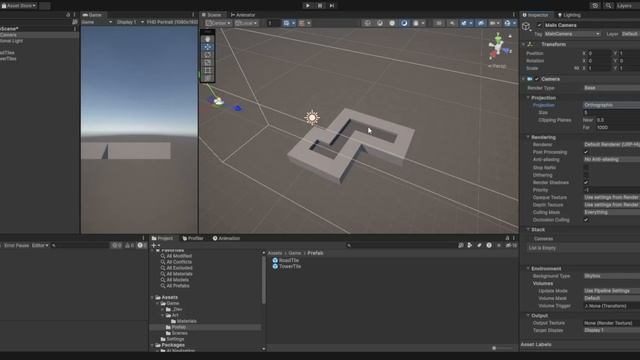Start Play mode with the Play button
The height and width of the screenshot is (360, 640).
tap(307, 6)
